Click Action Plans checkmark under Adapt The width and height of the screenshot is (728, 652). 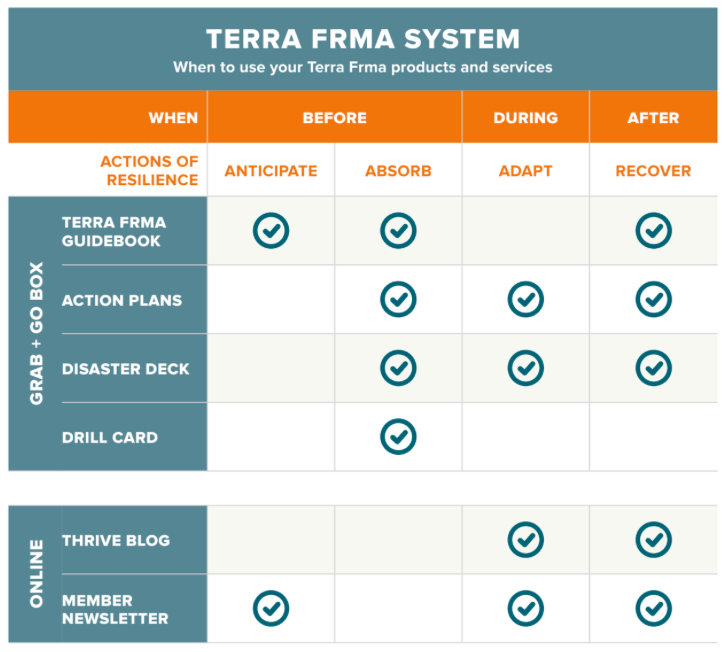point(526,300)
